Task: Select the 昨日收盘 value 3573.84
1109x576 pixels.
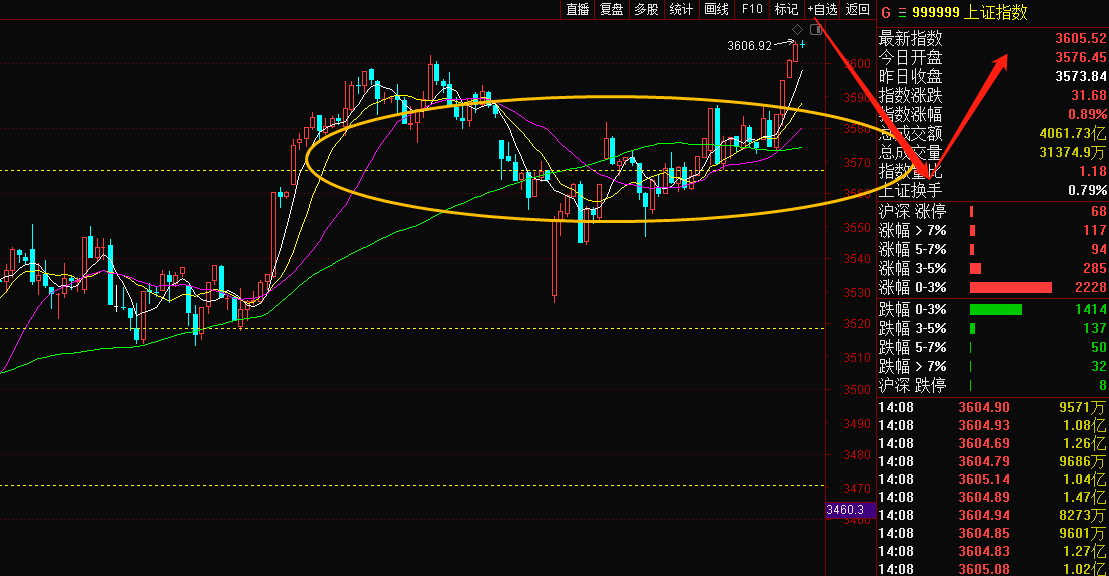Action: point(1081,76)
